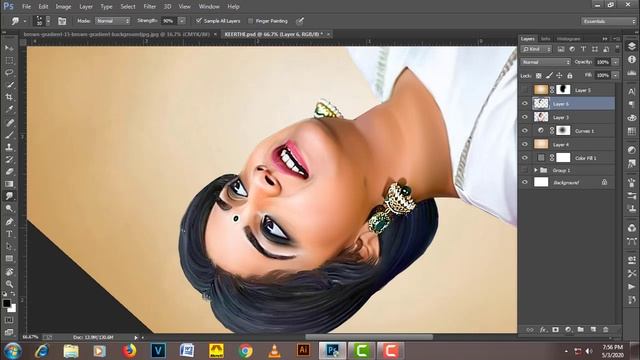Open the layer blend mode Normal dropdown

click(545, 62)
